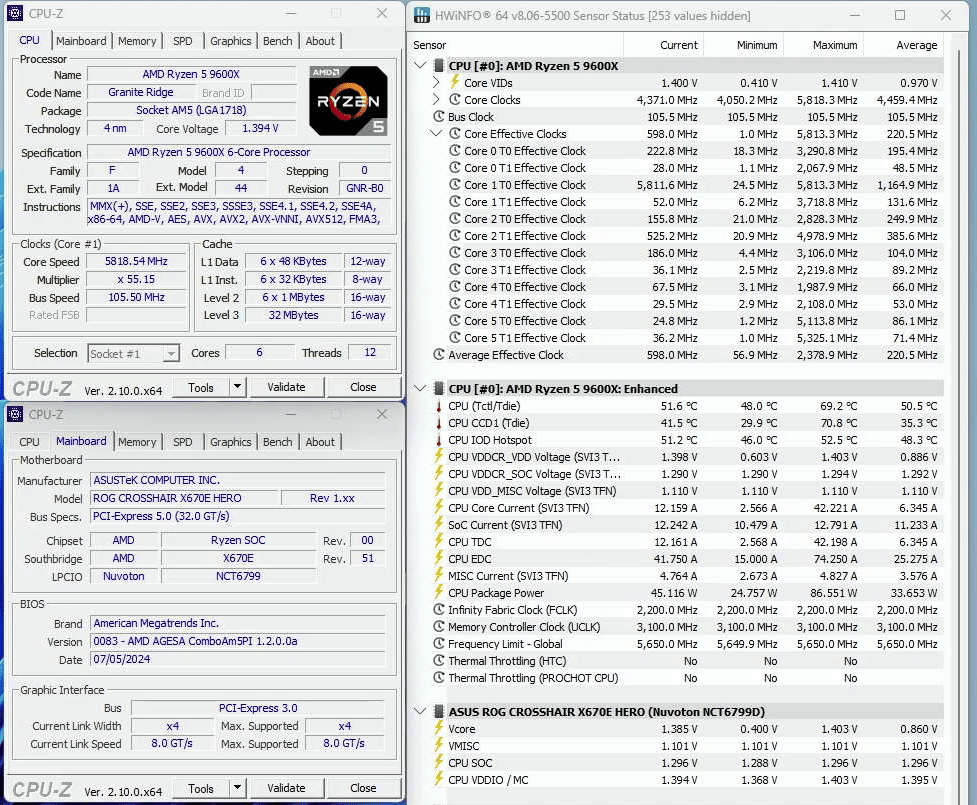Image resolution: width=977 pixels, height=805 pixels.
Task: Click the ROG CROSSHAIR X670E HERO model field
Action: [x=184, y=498]
